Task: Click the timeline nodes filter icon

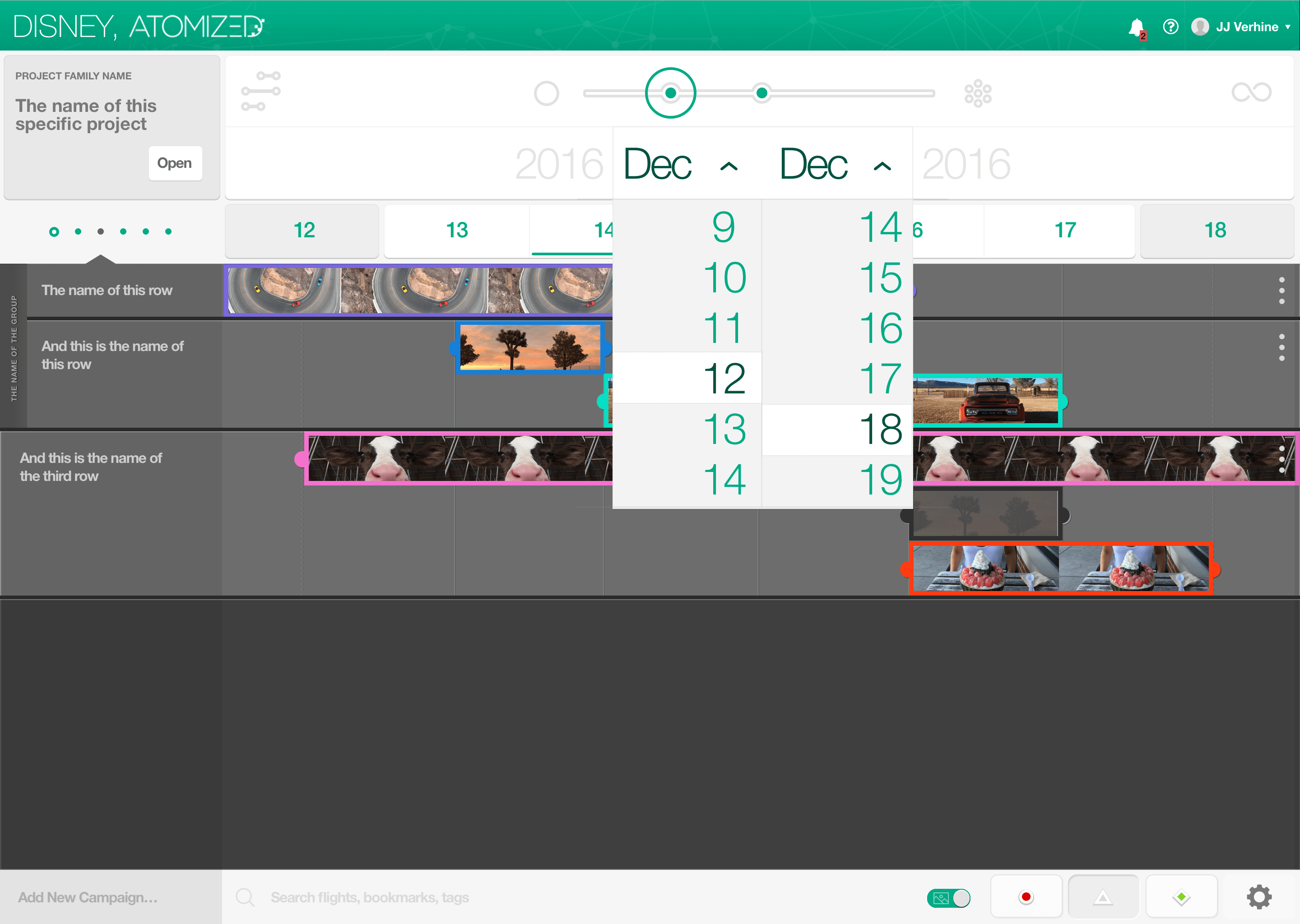Action: tap(261, 91)
